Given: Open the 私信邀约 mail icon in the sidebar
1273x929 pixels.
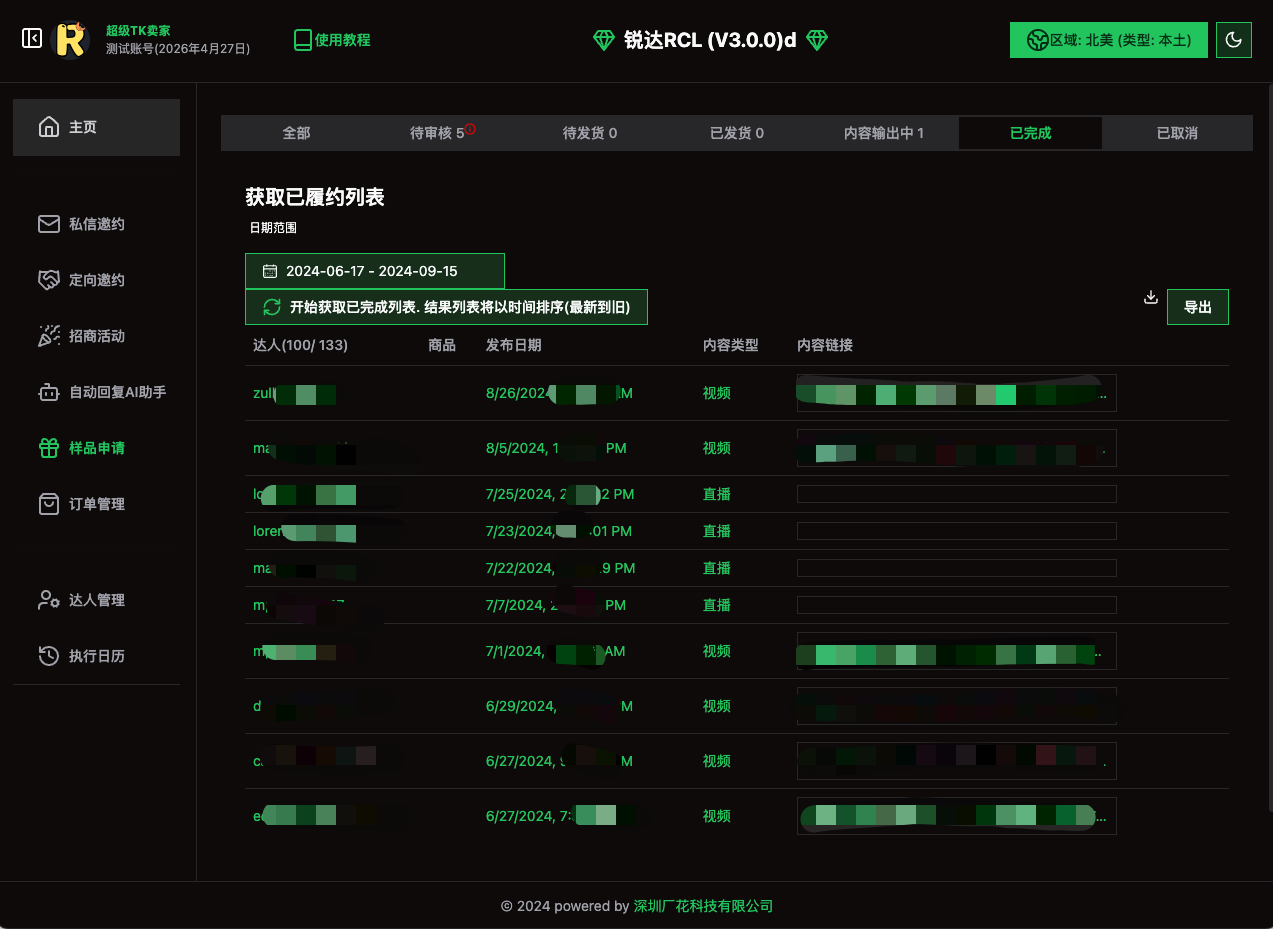Looking at the screenshot, I should (49, 224).
